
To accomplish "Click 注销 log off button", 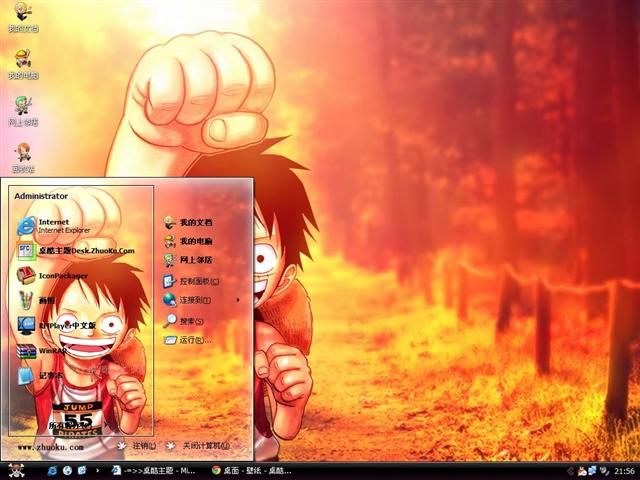I will tap(137, 446).
